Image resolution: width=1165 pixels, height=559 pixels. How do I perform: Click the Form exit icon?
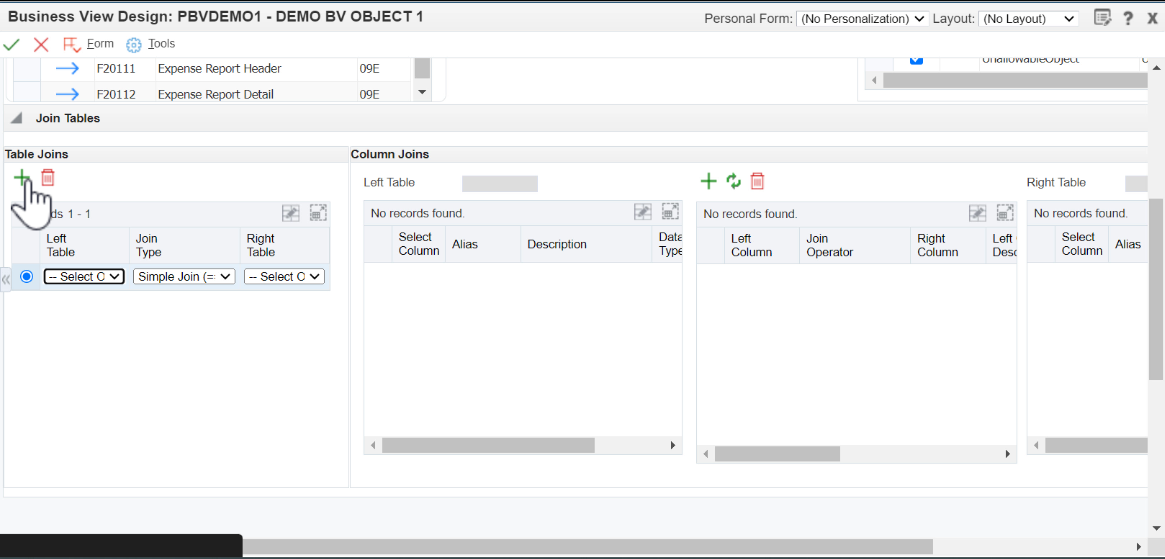[x=72, y=45]
